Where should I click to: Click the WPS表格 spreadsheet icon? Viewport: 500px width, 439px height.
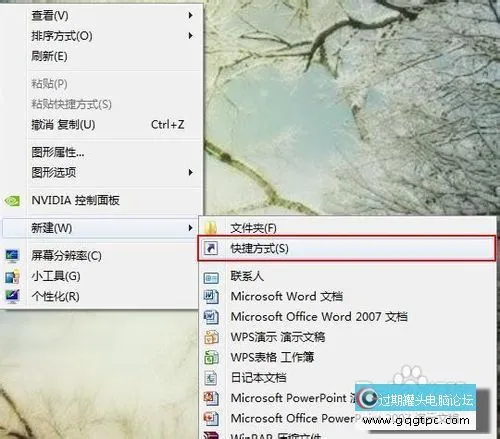click(211, 358)
